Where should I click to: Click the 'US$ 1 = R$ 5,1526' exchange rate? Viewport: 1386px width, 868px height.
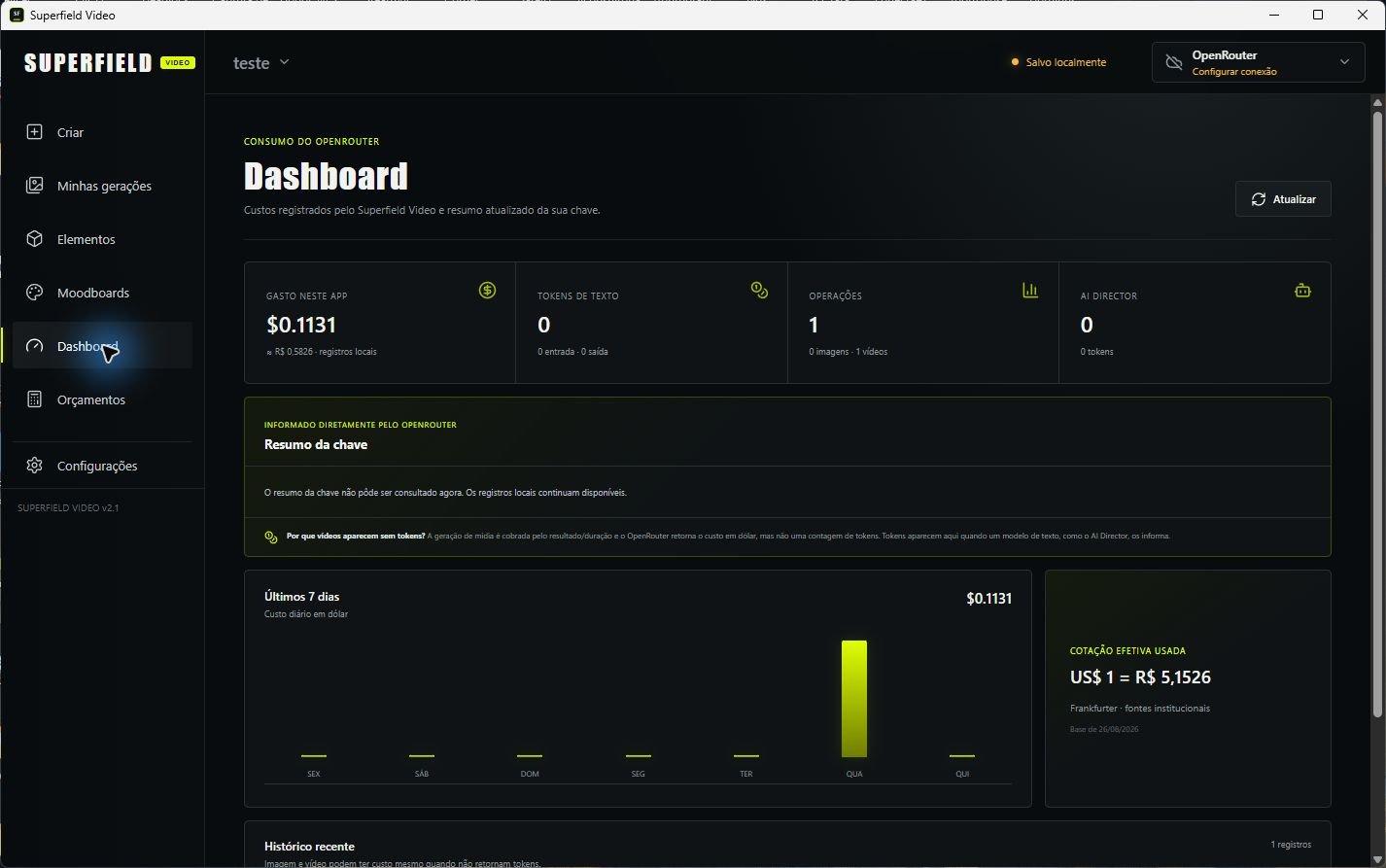[1140, 677]
